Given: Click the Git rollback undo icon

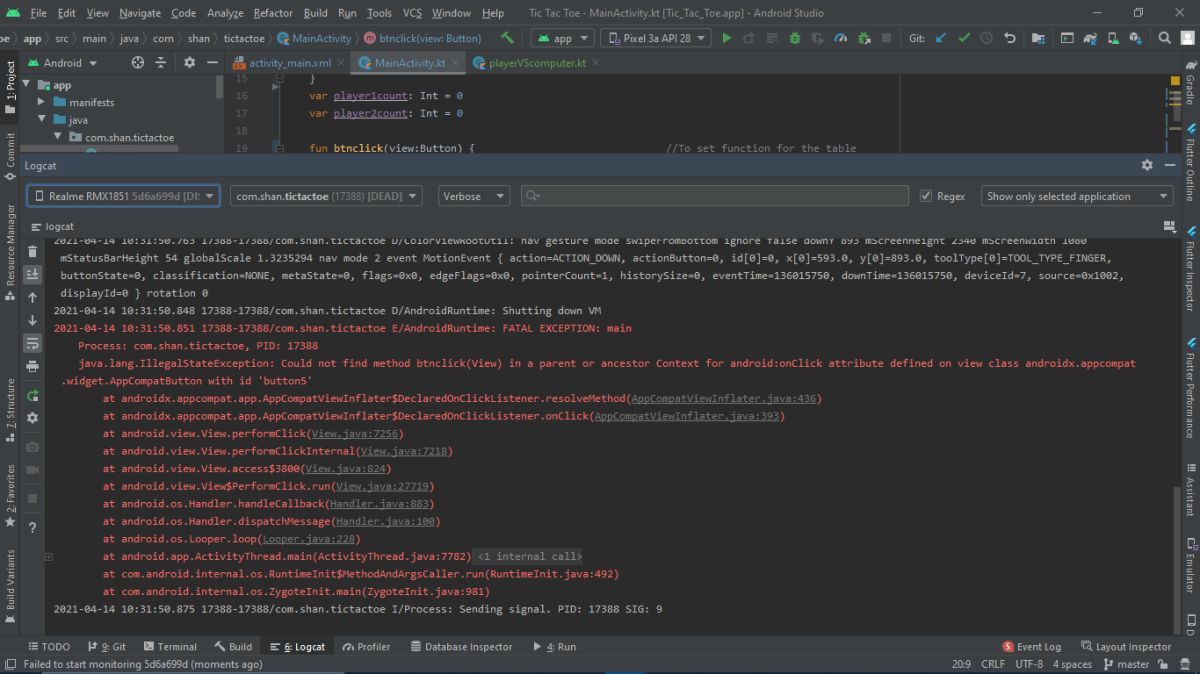Looking at the screenshot, I should [x=1009, y=38].
